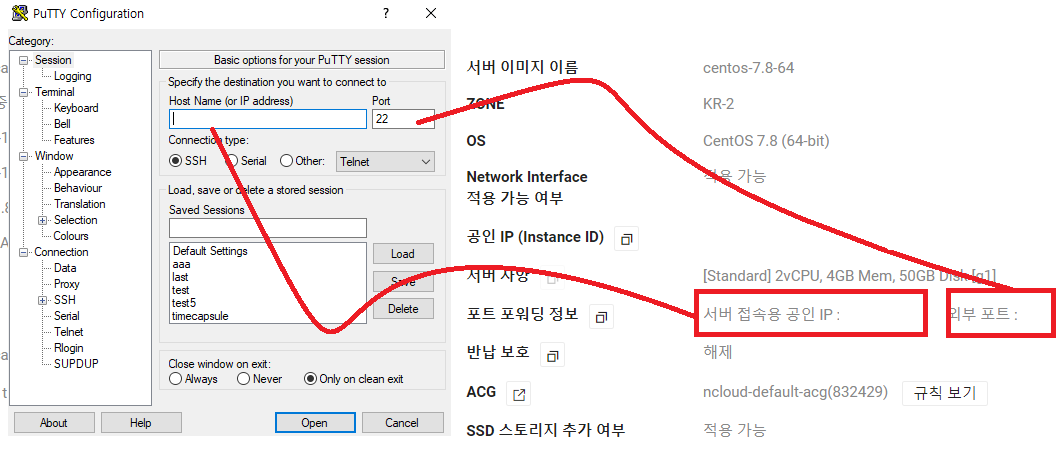Open the Bell category
The height and width of the screenshot is (455, 1063).
click(x=62, y=124)
